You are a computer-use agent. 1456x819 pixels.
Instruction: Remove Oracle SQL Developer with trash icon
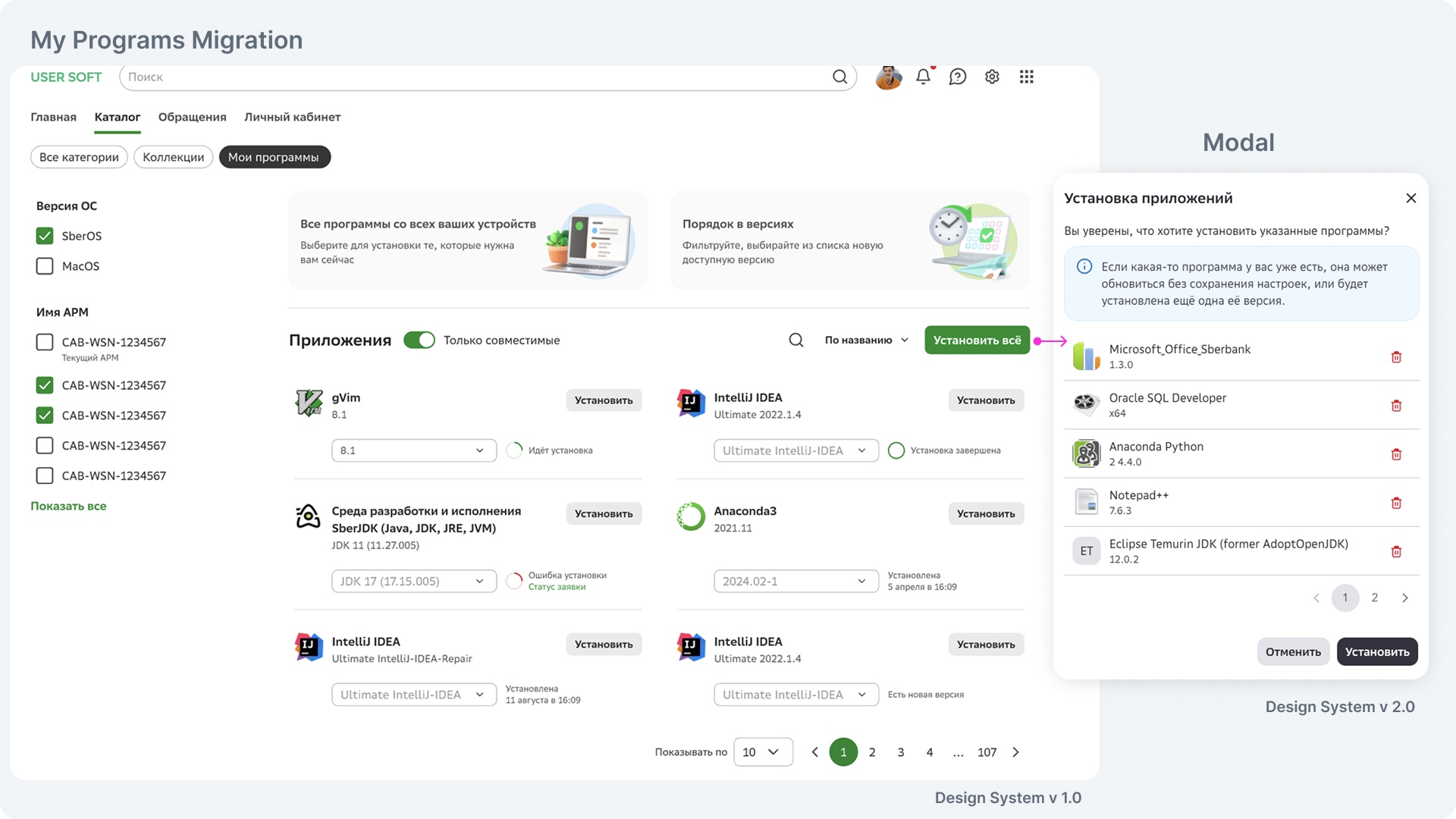point(1396,406)
